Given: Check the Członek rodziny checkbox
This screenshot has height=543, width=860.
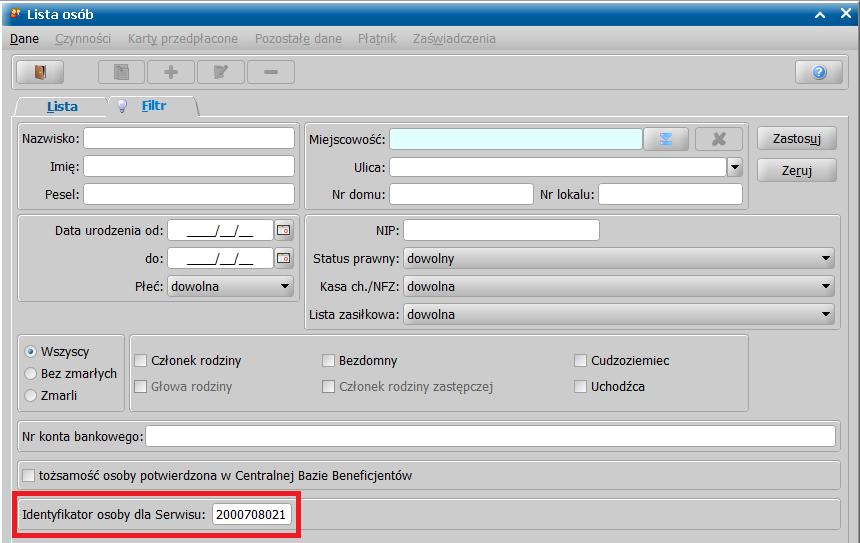Looking at the screenshot, I should point(141,360).
